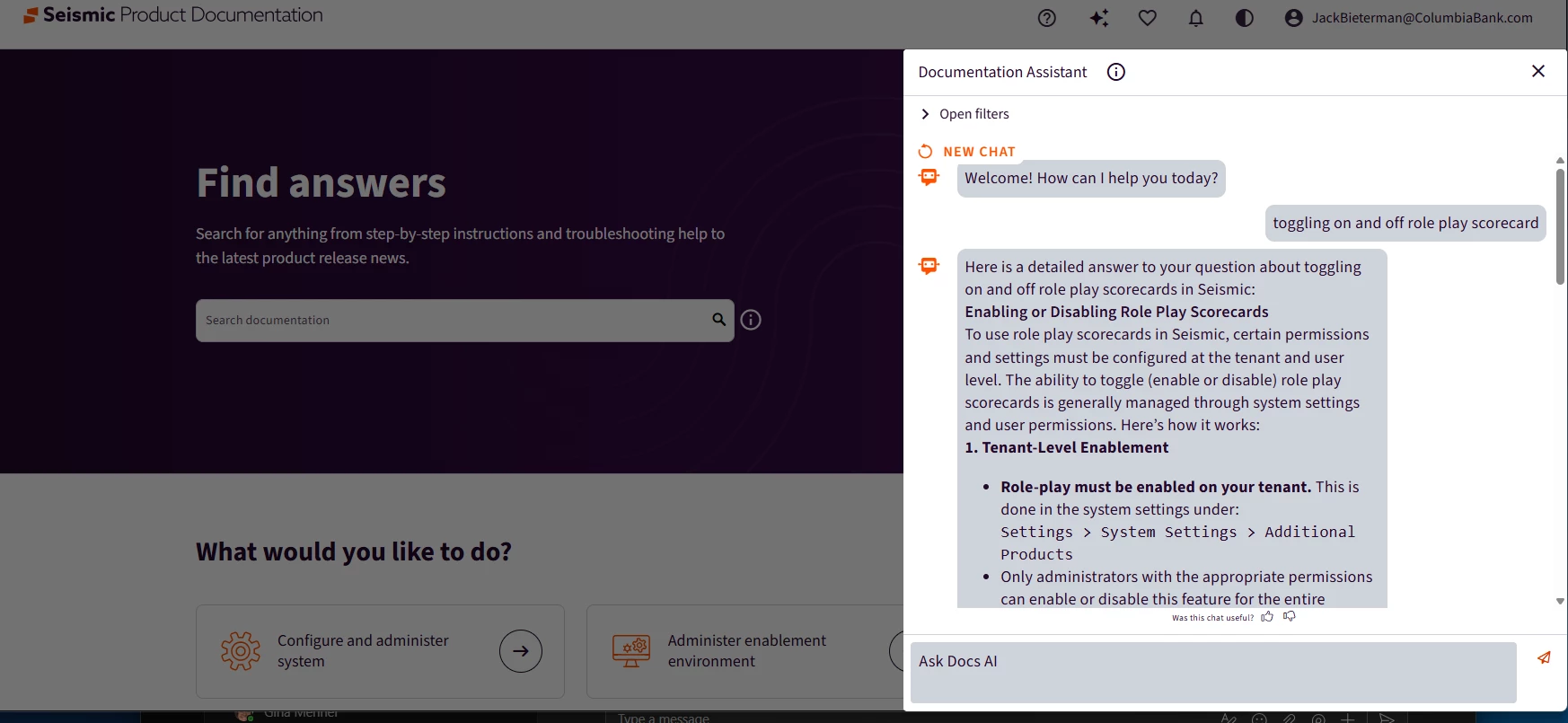This screenshot has height=723, width=1568.
Task: Open favorites via the heart icon
Action: pyautogui.click(x=1148, y=18)
